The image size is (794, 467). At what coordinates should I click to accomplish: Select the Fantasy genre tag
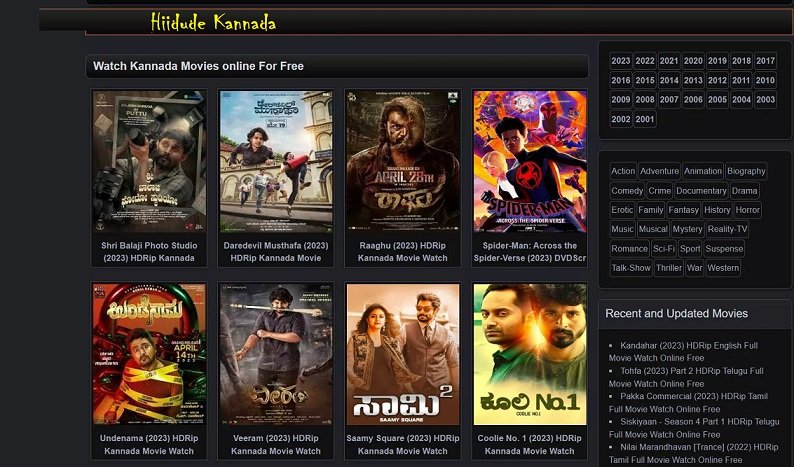pyautogui.click(x=684, y=210)
